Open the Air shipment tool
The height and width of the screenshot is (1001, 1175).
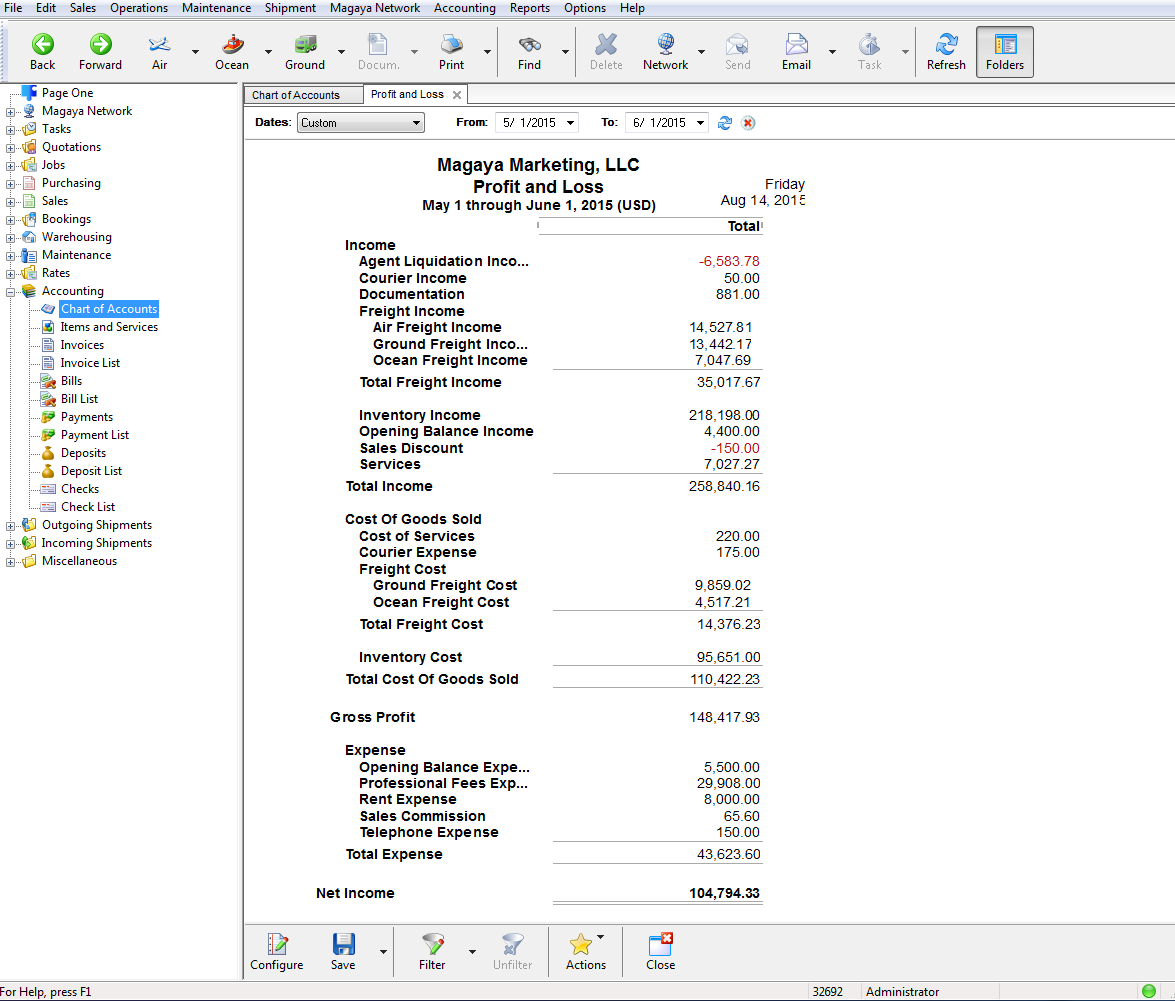tap(159, 52)
